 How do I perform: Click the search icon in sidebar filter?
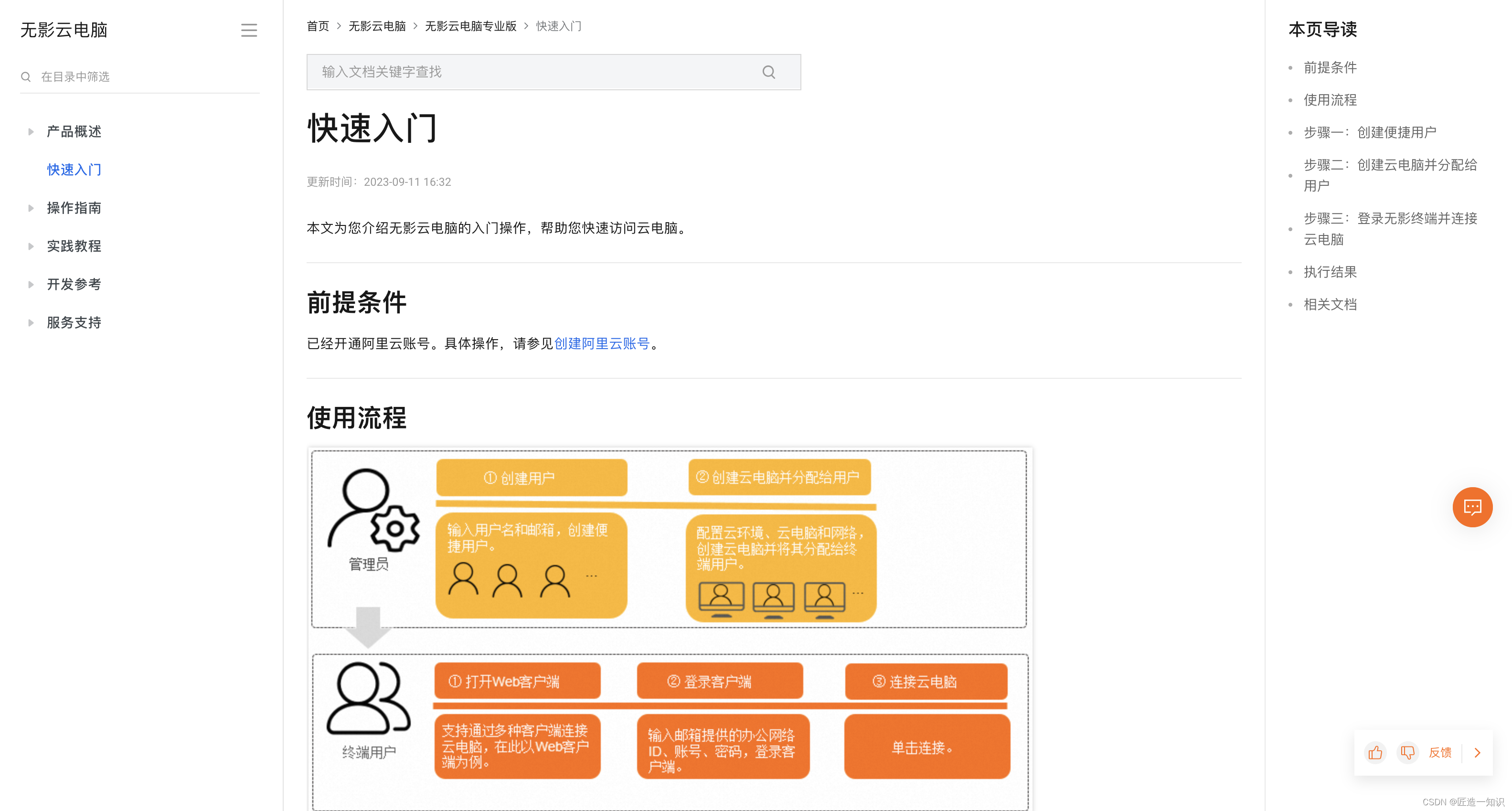pos(26,77)
